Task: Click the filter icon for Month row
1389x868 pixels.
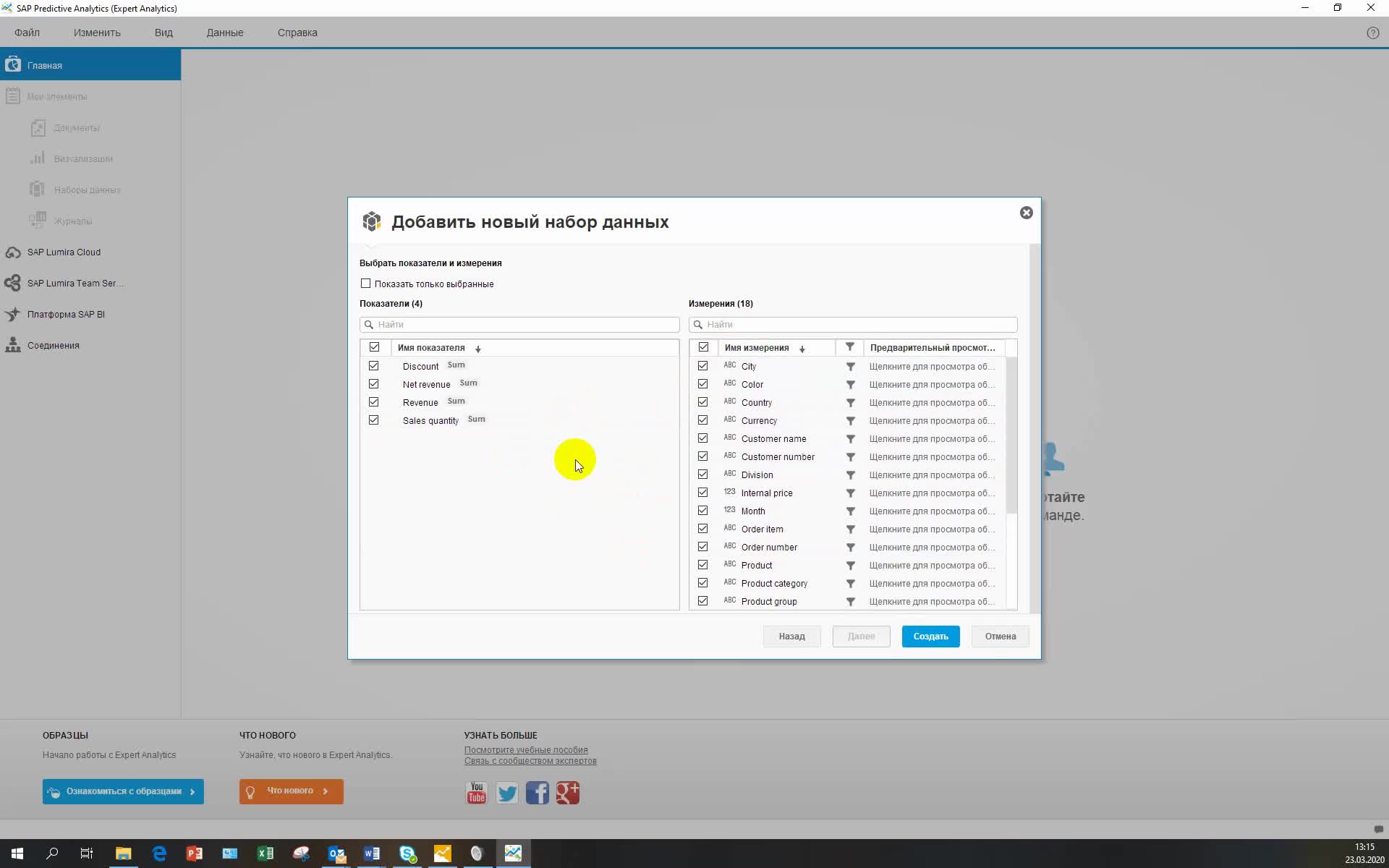Action: (851, 511)
